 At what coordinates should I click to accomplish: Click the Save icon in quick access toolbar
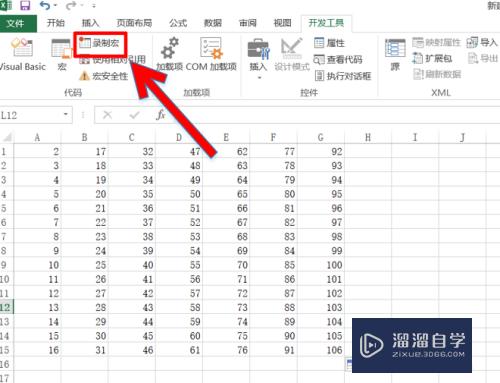point(25,5)
